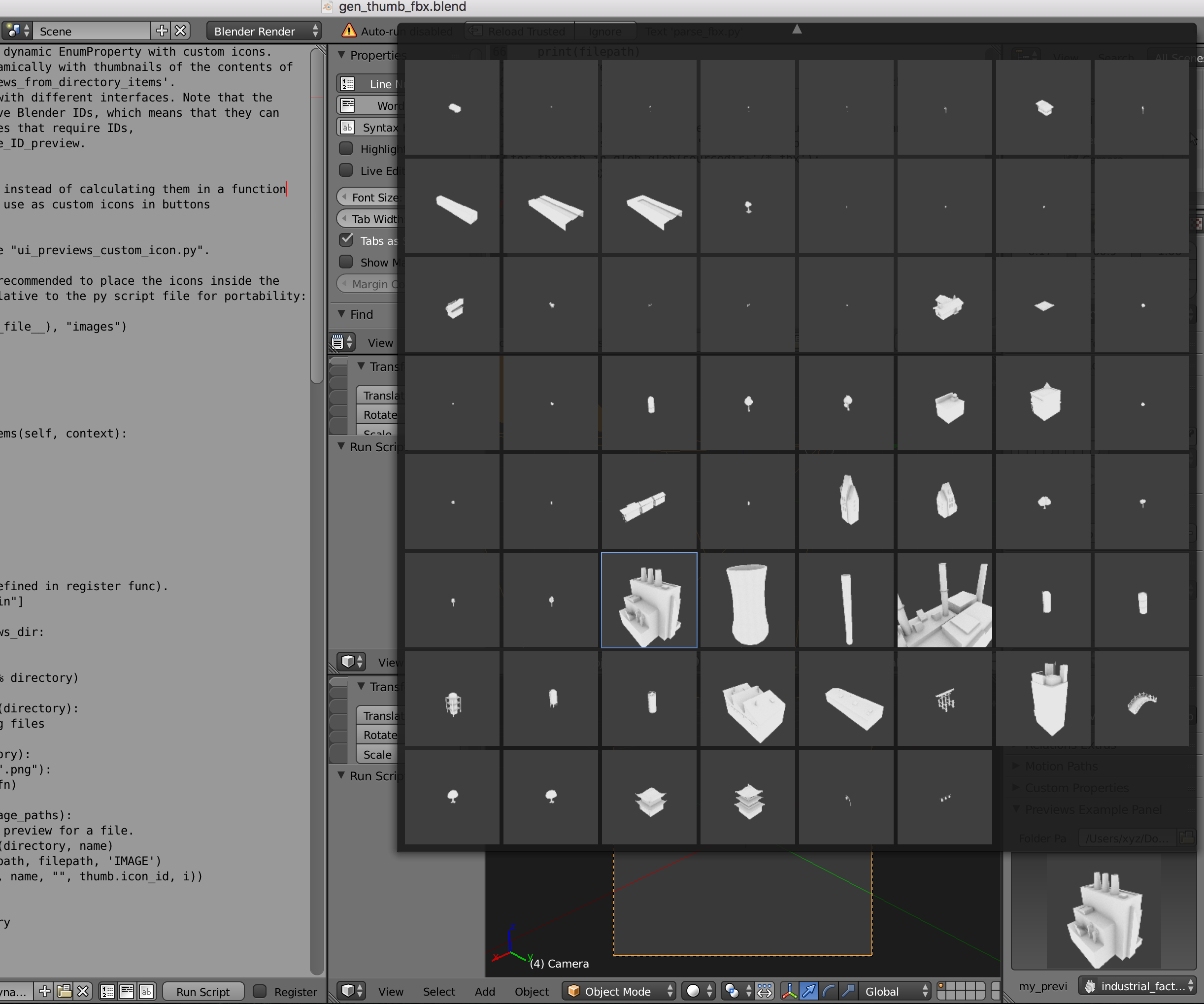The height and width of the screenshot is (1004, 1204).
Task: Open the View menu next to the text editor icon
Action: click(380, 343)
